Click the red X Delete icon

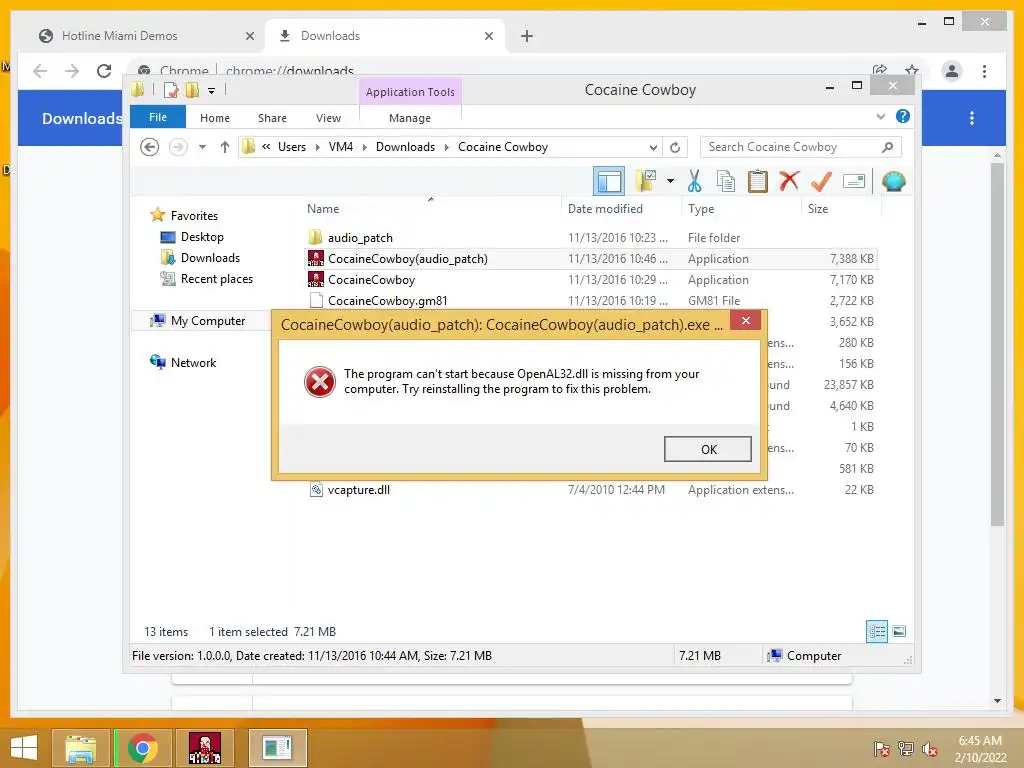[789, 181]
